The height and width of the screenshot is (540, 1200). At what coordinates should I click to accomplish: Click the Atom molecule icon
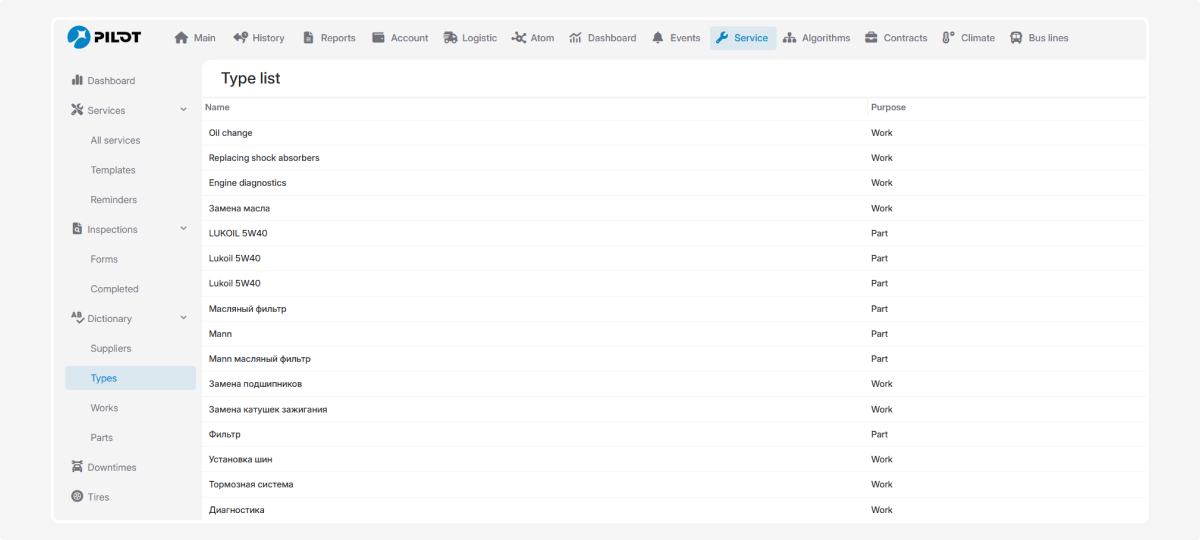519,38
